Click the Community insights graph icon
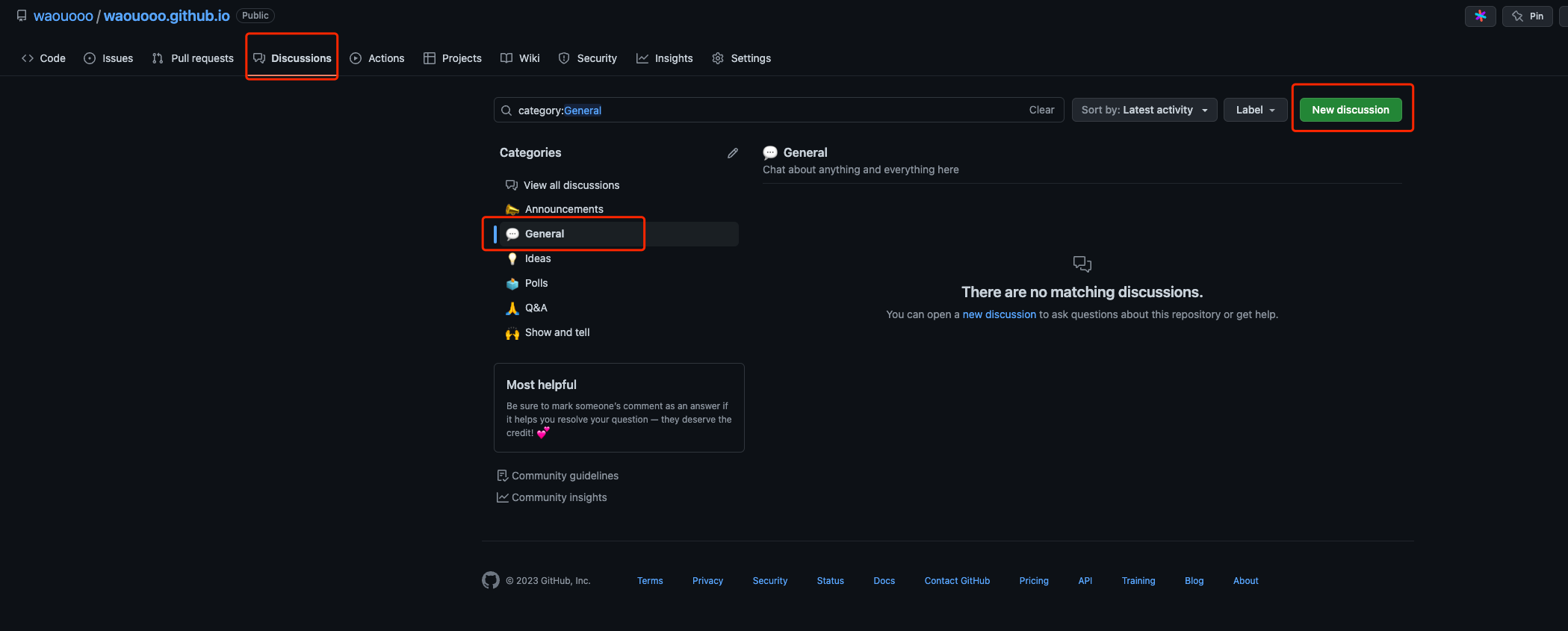The height and width of the screenshot is (631, 1568). pos(503,497)
